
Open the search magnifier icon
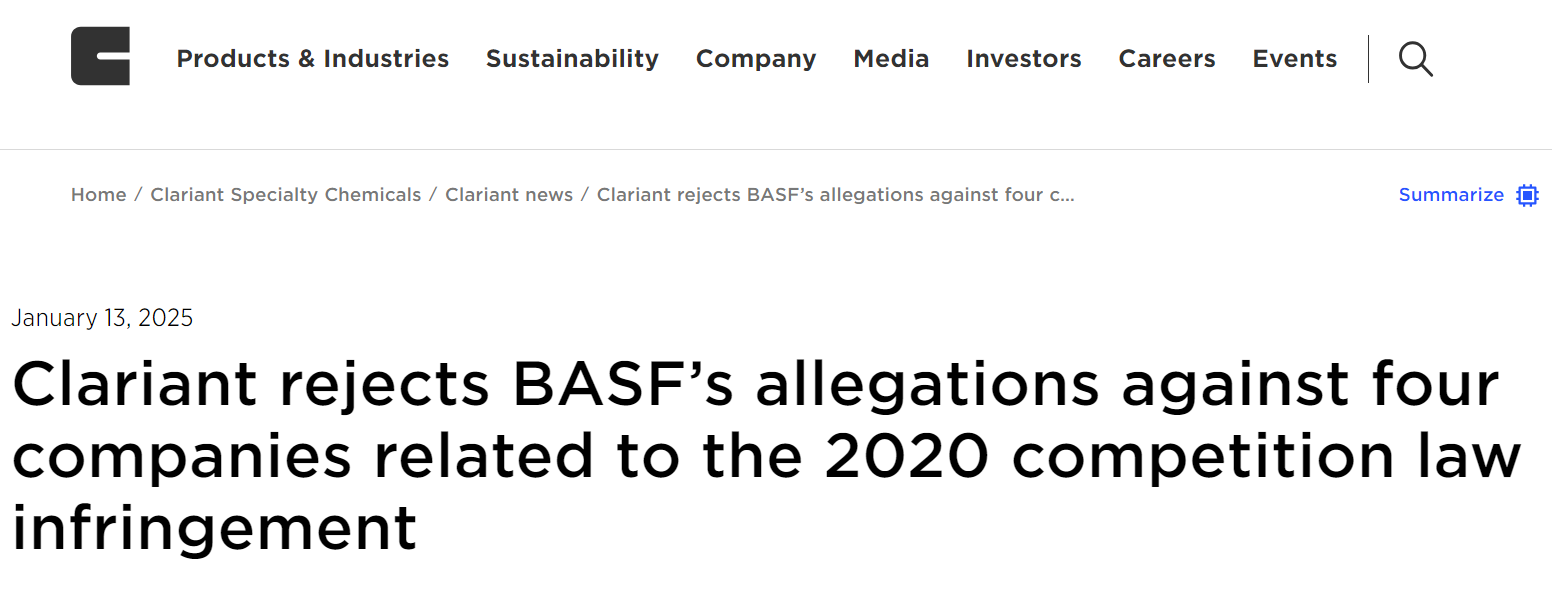[x=1415, y=59]
